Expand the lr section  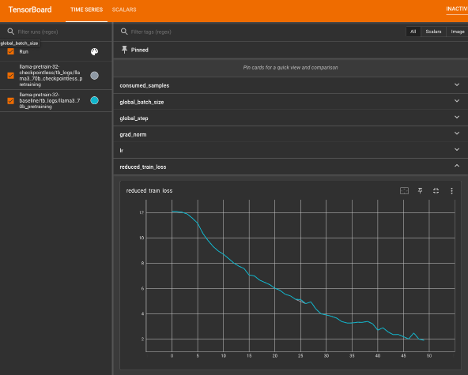point(457,150)
